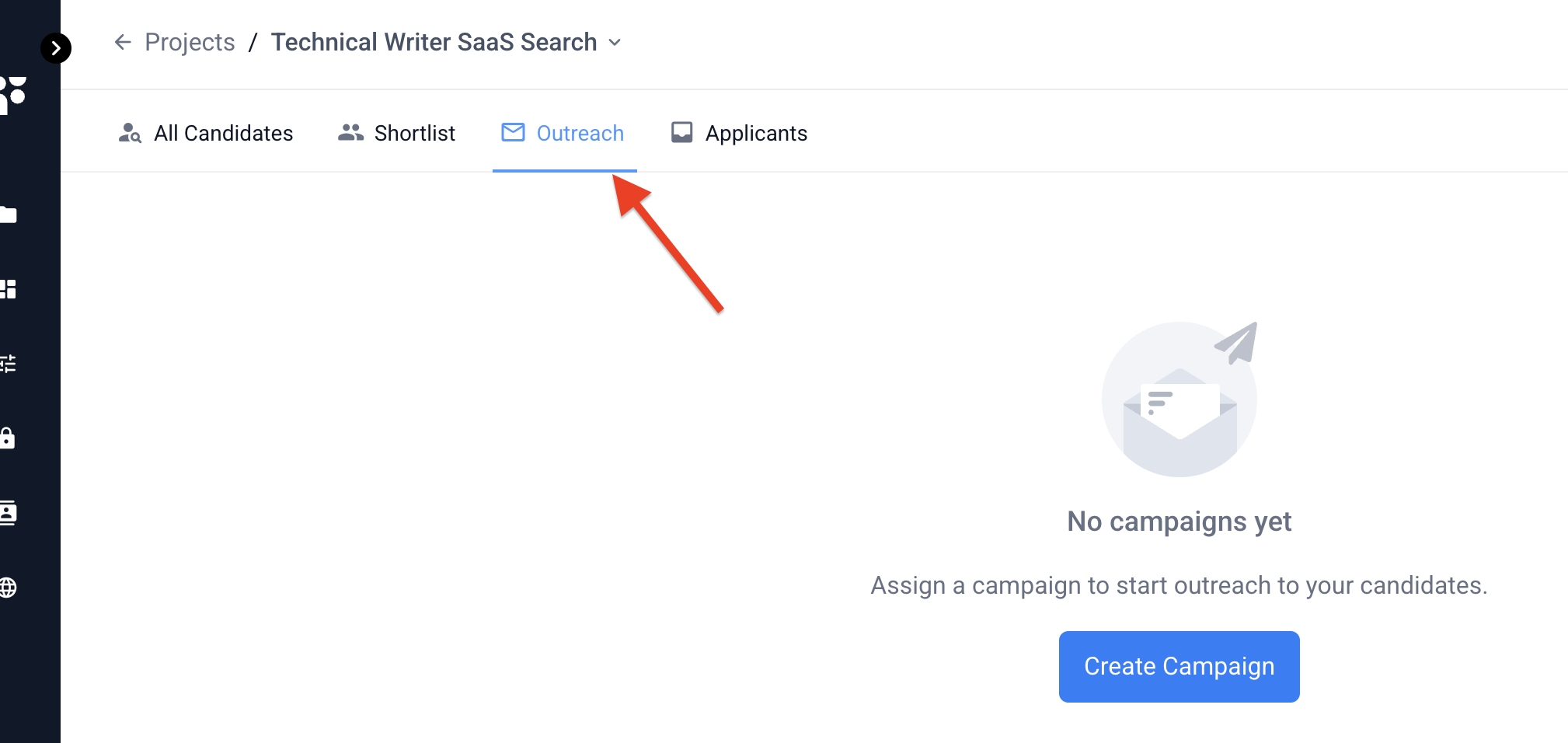Click the Create Campaign button

1179,666
